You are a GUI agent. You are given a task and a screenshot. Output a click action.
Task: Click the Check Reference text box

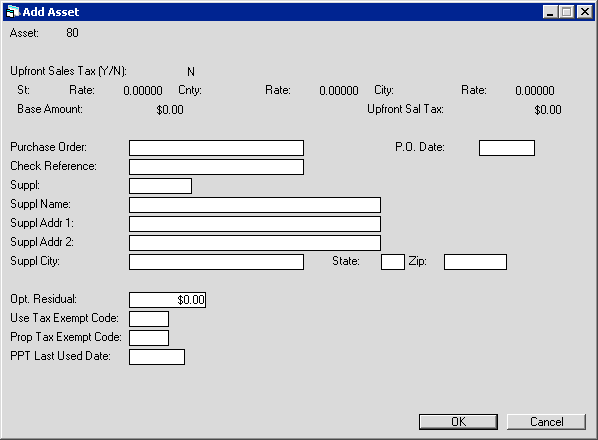point(216,167)
